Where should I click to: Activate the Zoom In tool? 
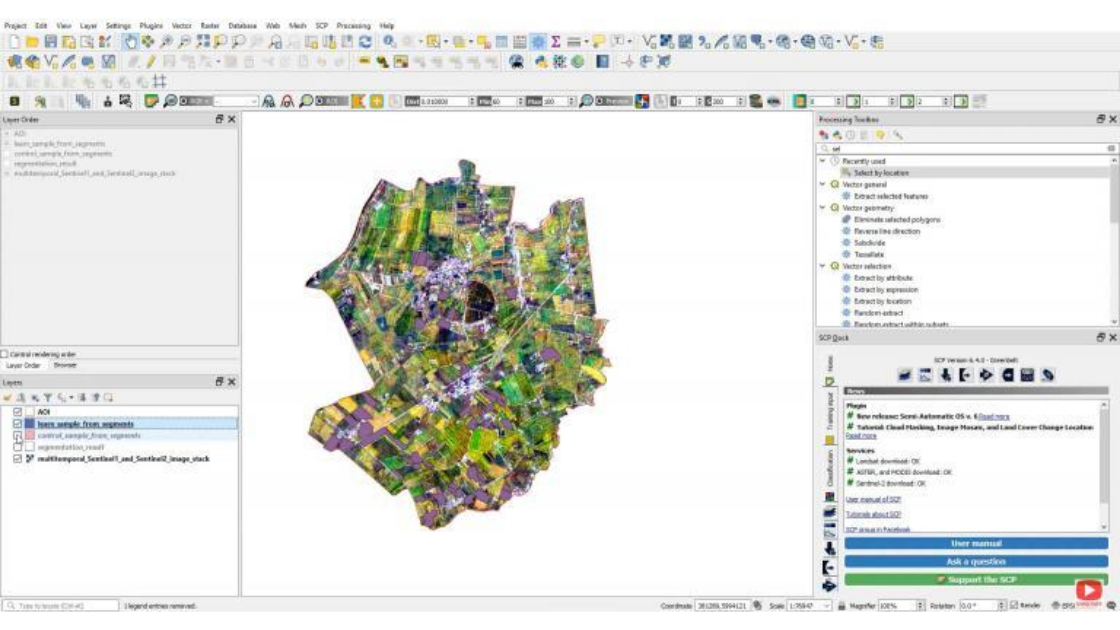pos(166,38)
